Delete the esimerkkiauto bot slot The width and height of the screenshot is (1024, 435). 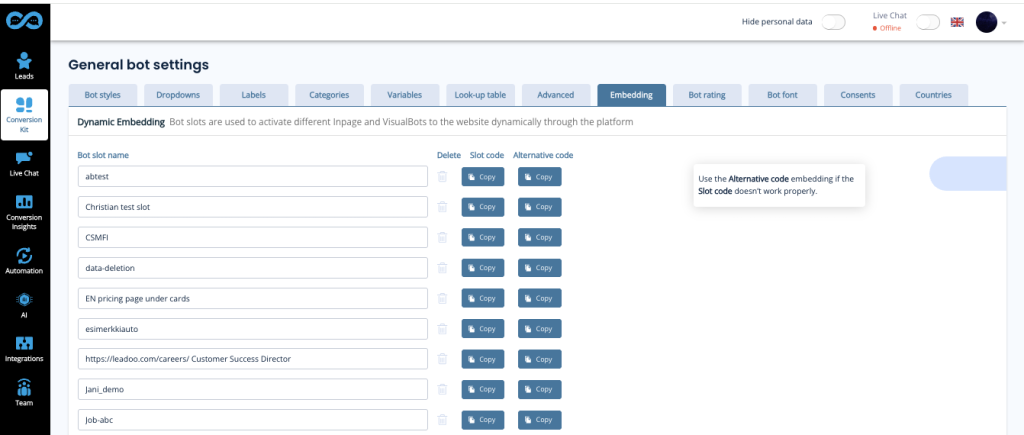click(x=442, y=329)
